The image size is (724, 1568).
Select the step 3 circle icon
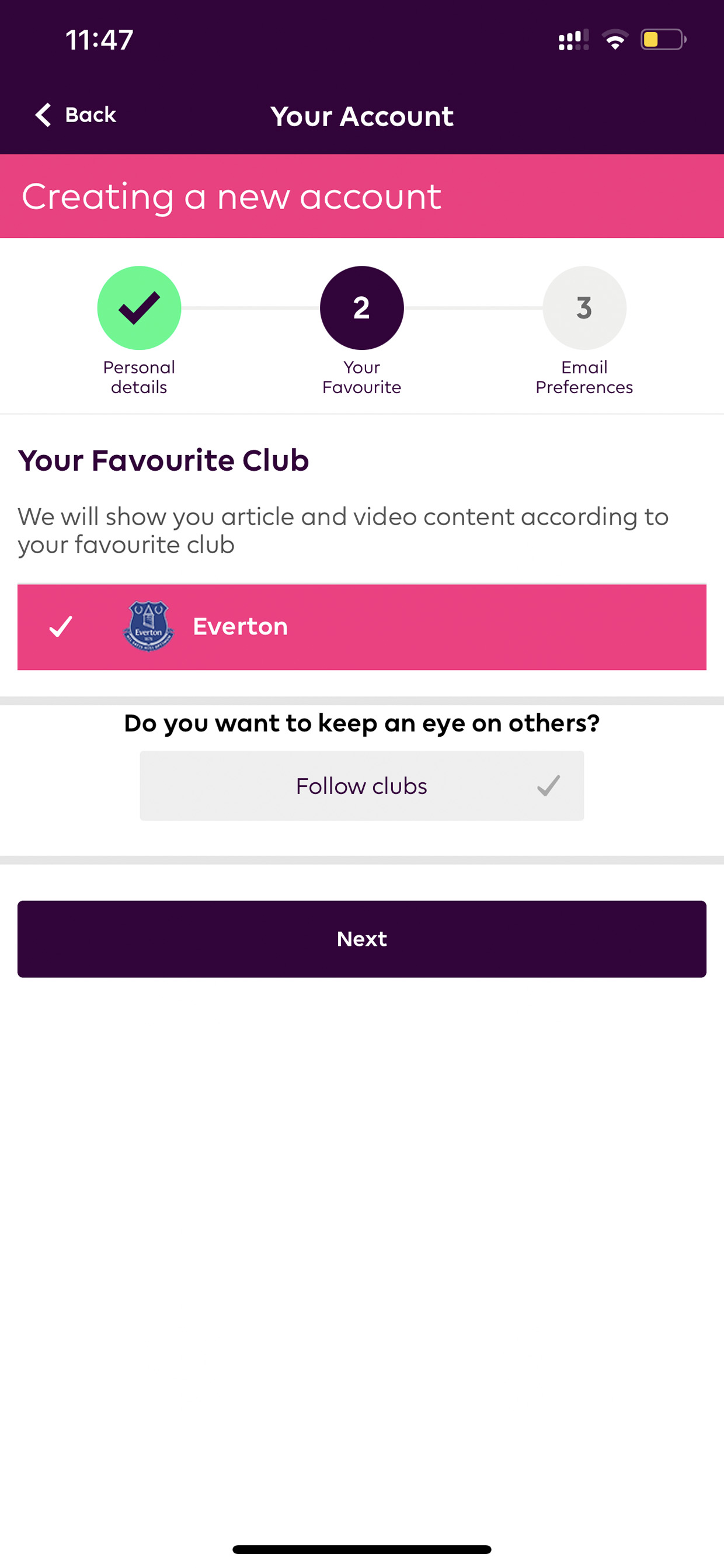[584, 308]
